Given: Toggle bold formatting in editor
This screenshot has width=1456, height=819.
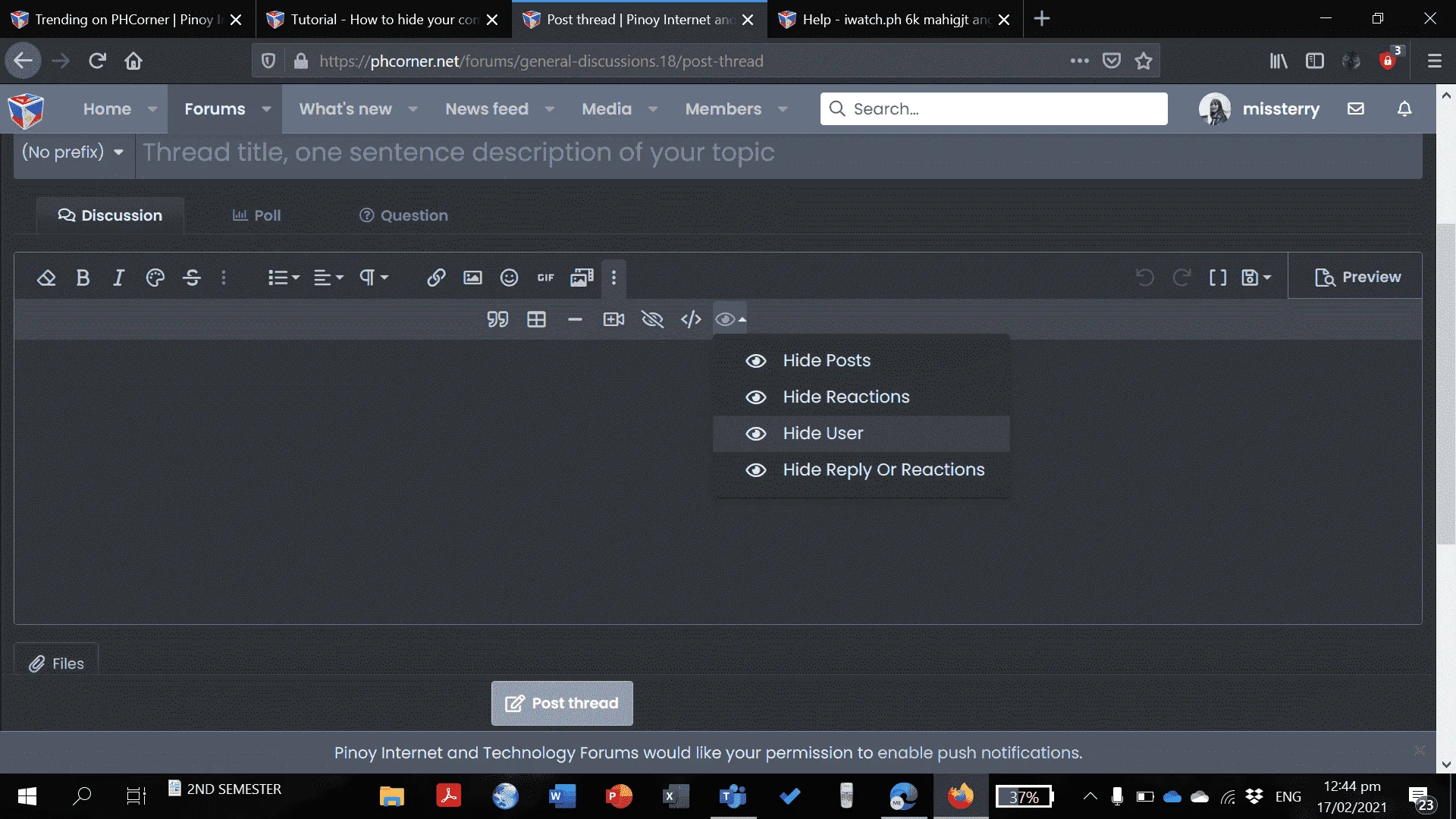Looking at the screenshot, I should 83,278.
